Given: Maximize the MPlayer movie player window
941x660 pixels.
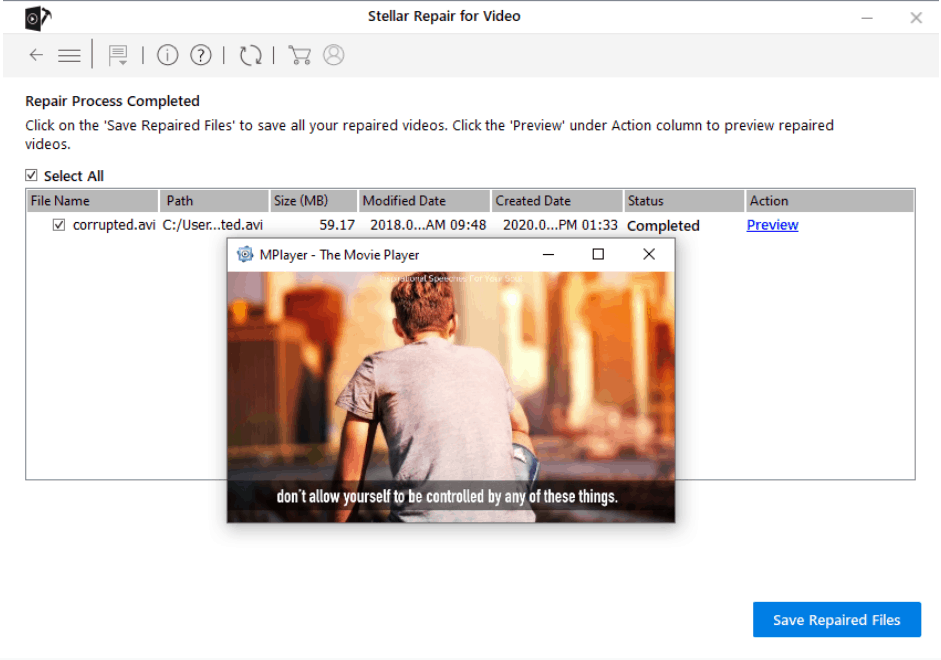Looking at the screenshot, I should [598, 254].
